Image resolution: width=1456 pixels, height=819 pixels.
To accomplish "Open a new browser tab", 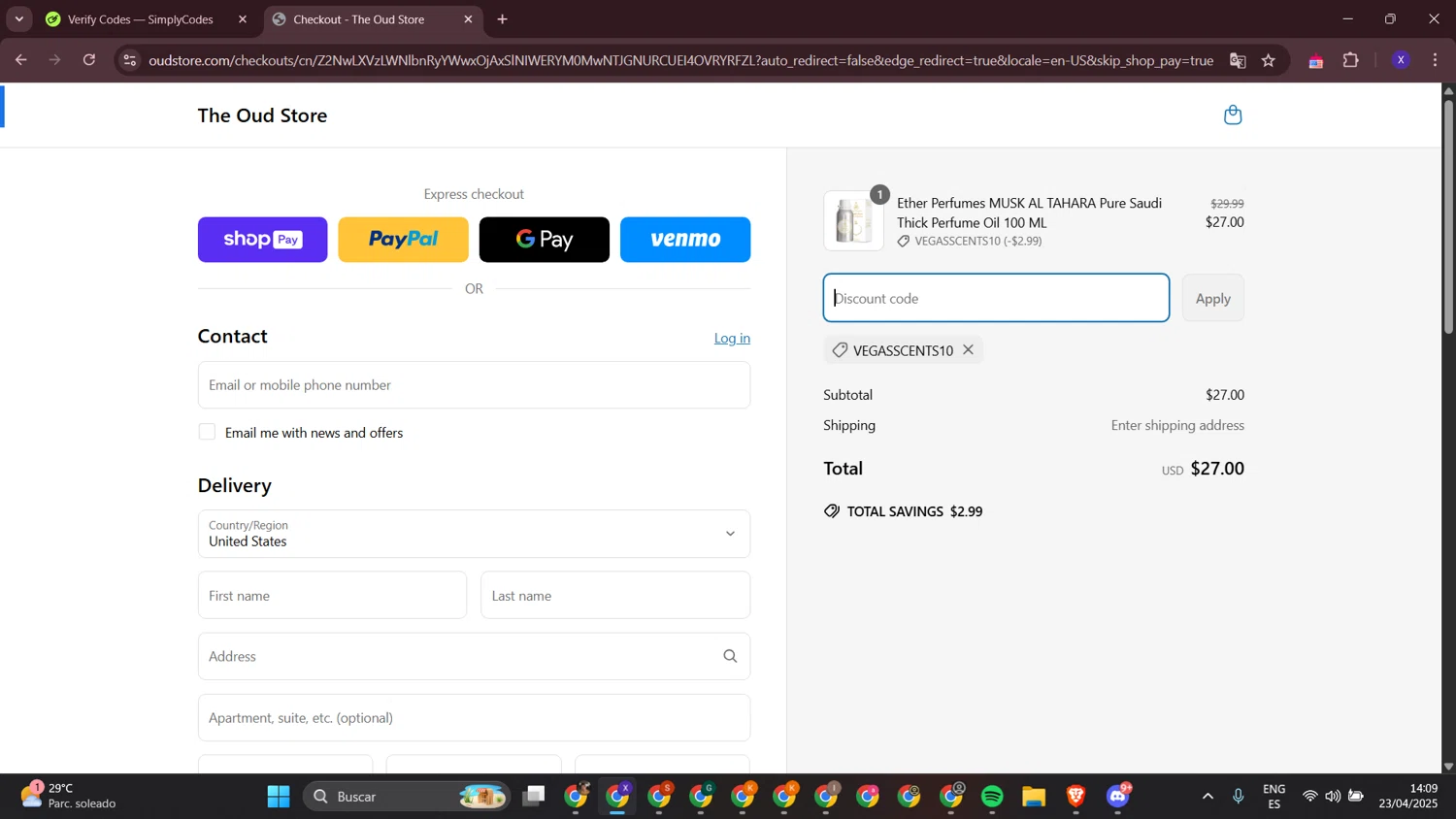I will tap(502, 19).
